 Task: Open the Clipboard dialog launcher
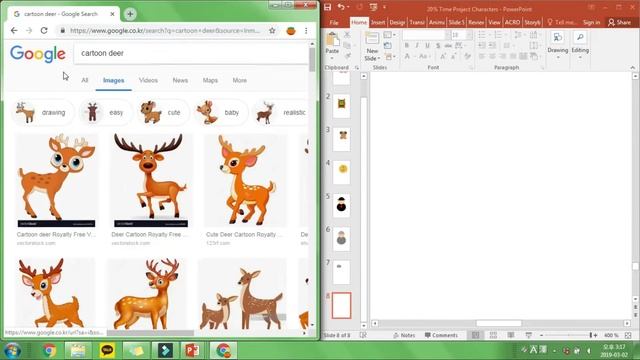[356, 68]
